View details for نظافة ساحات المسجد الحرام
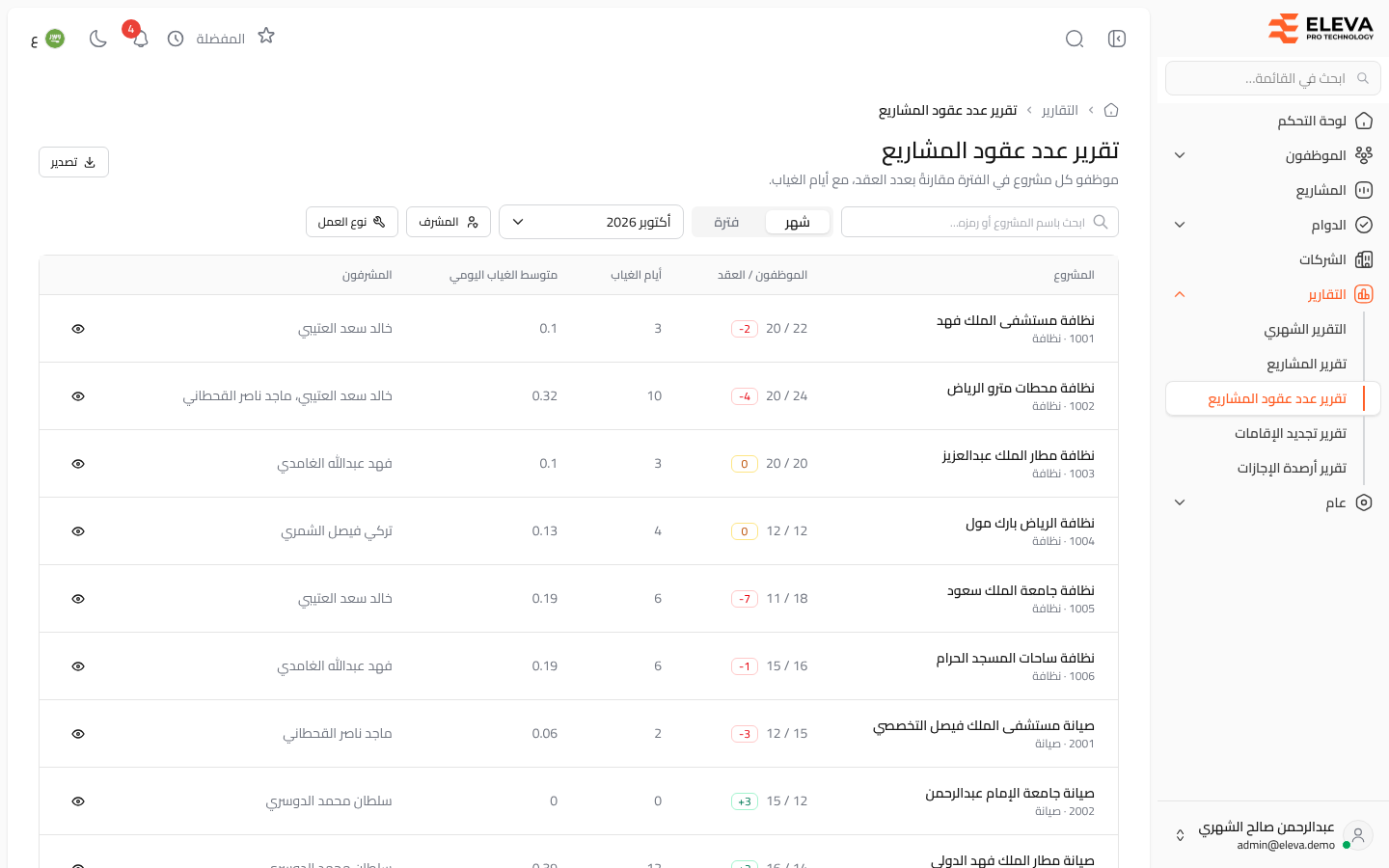 (78, 666)
